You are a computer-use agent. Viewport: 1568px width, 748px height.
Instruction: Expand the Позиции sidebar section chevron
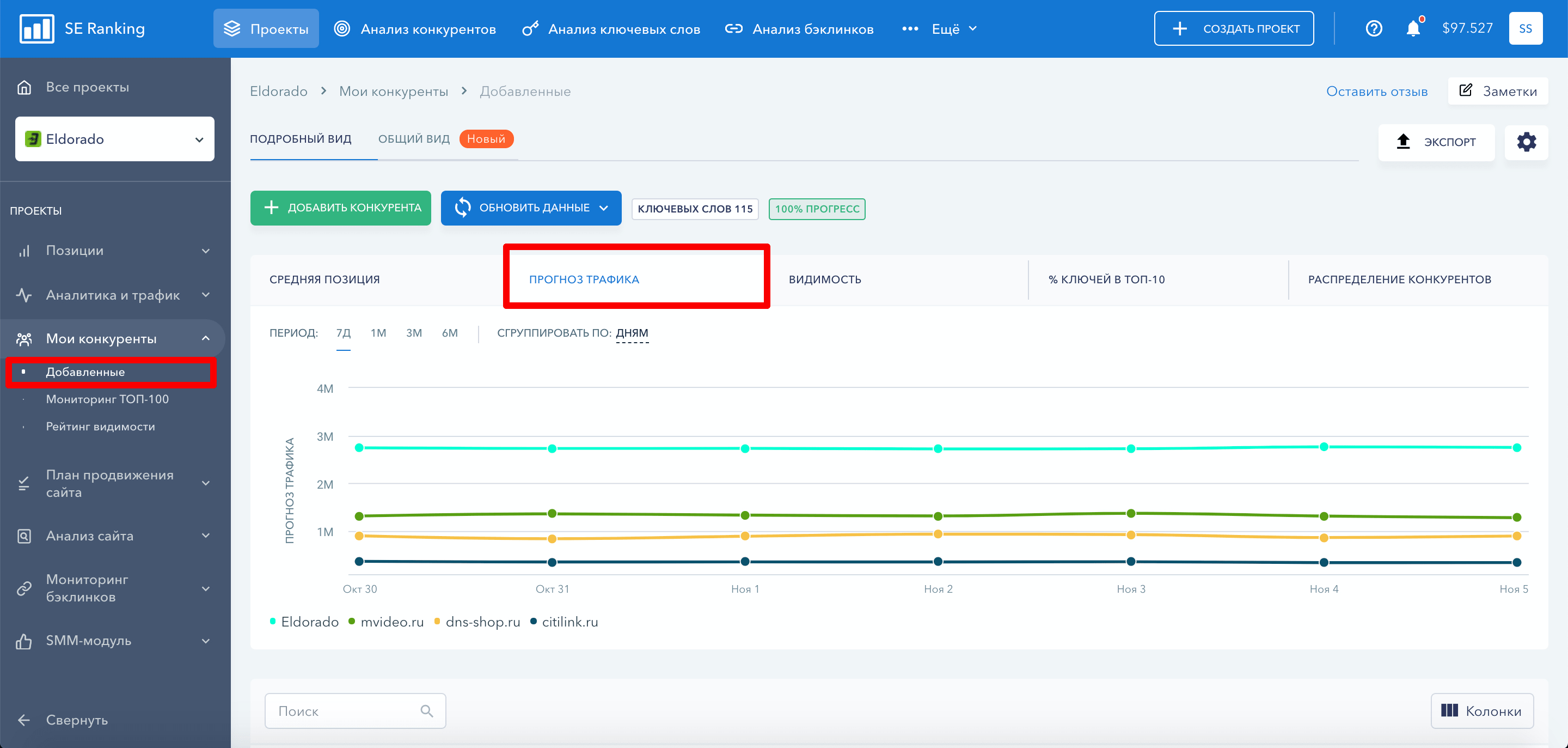coord(206,251)
